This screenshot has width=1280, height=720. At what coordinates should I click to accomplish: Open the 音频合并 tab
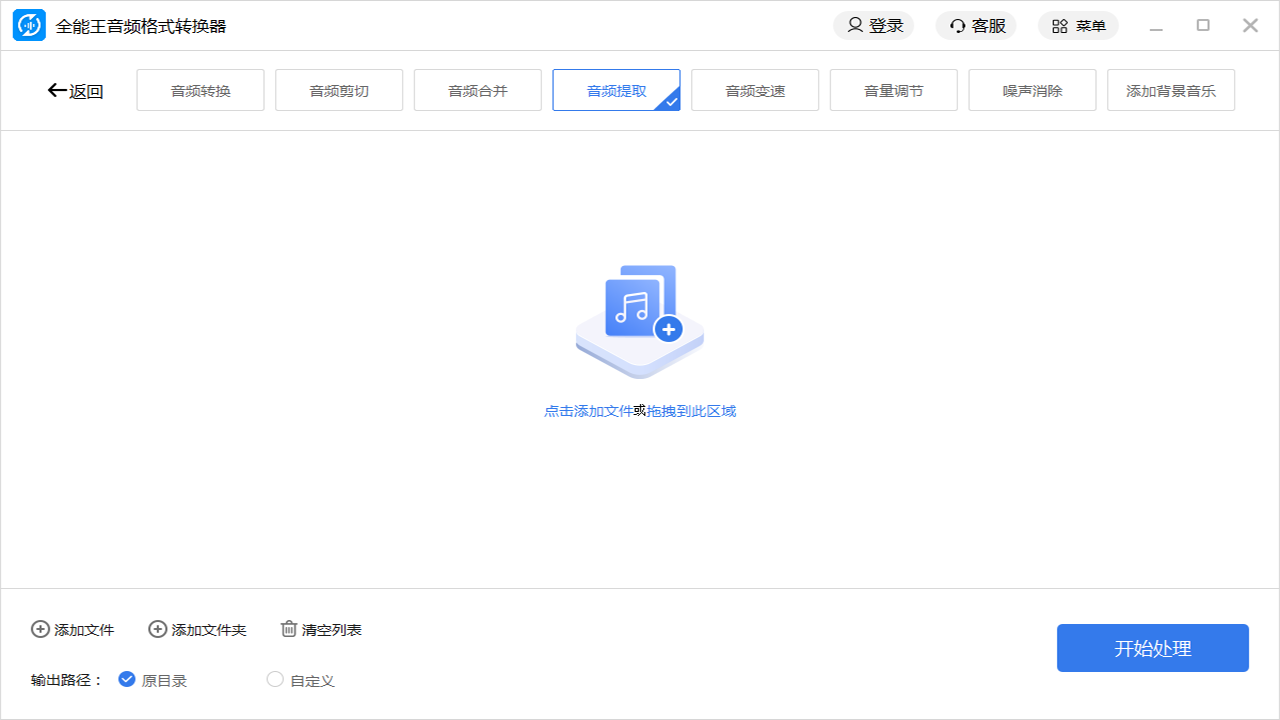(477, 89)
